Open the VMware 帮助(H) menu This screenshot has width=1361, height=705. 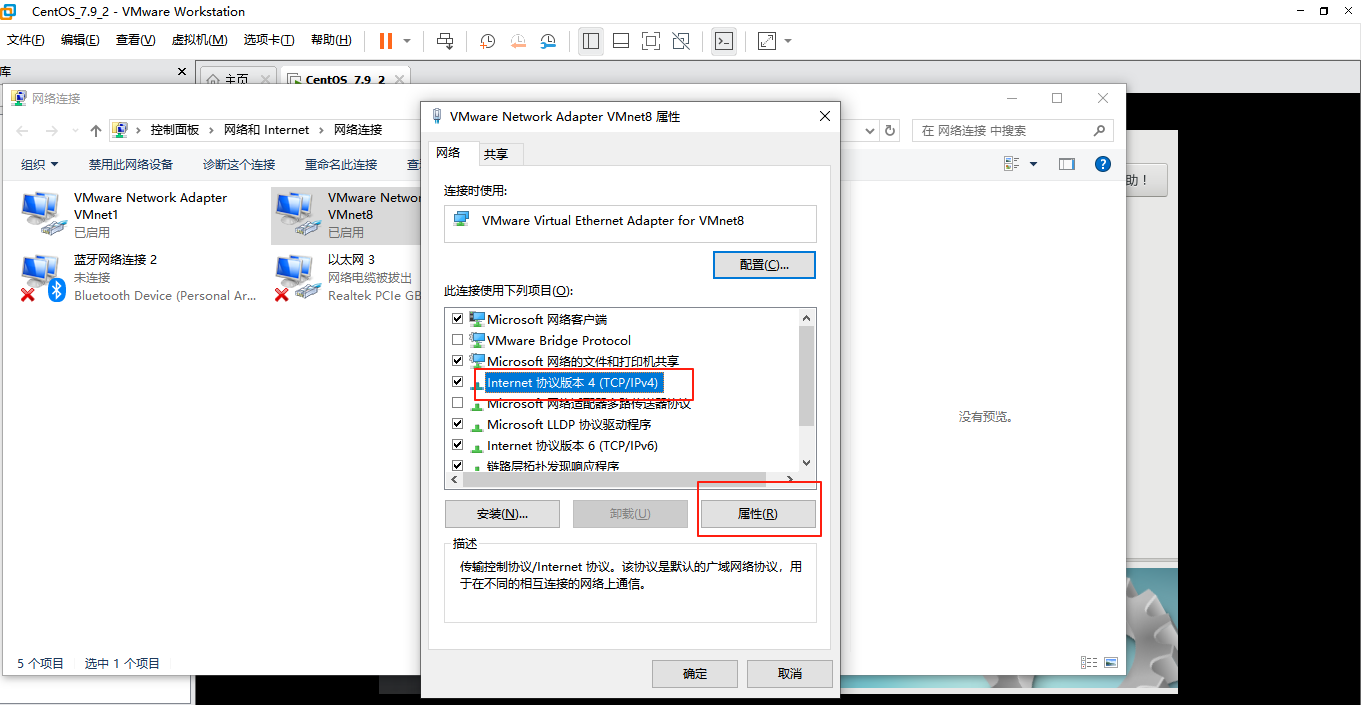pyautogui.click(x=331, y=40)
